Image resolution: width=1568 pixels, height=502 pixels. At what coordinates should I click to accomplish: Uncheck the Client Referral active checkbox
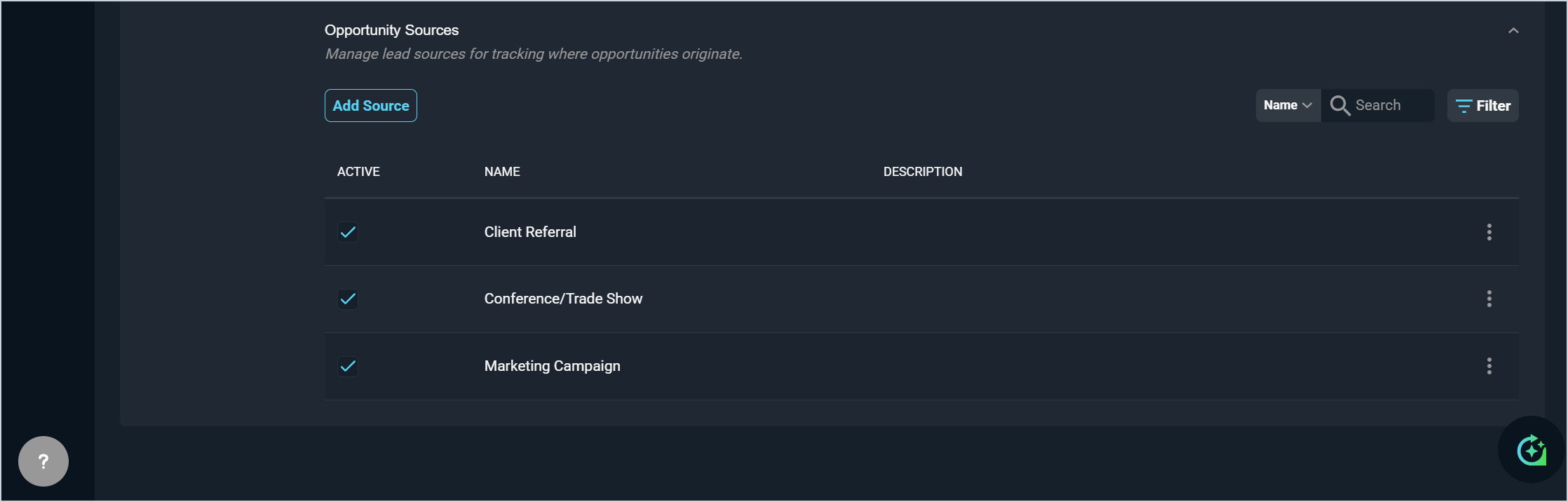348,232
